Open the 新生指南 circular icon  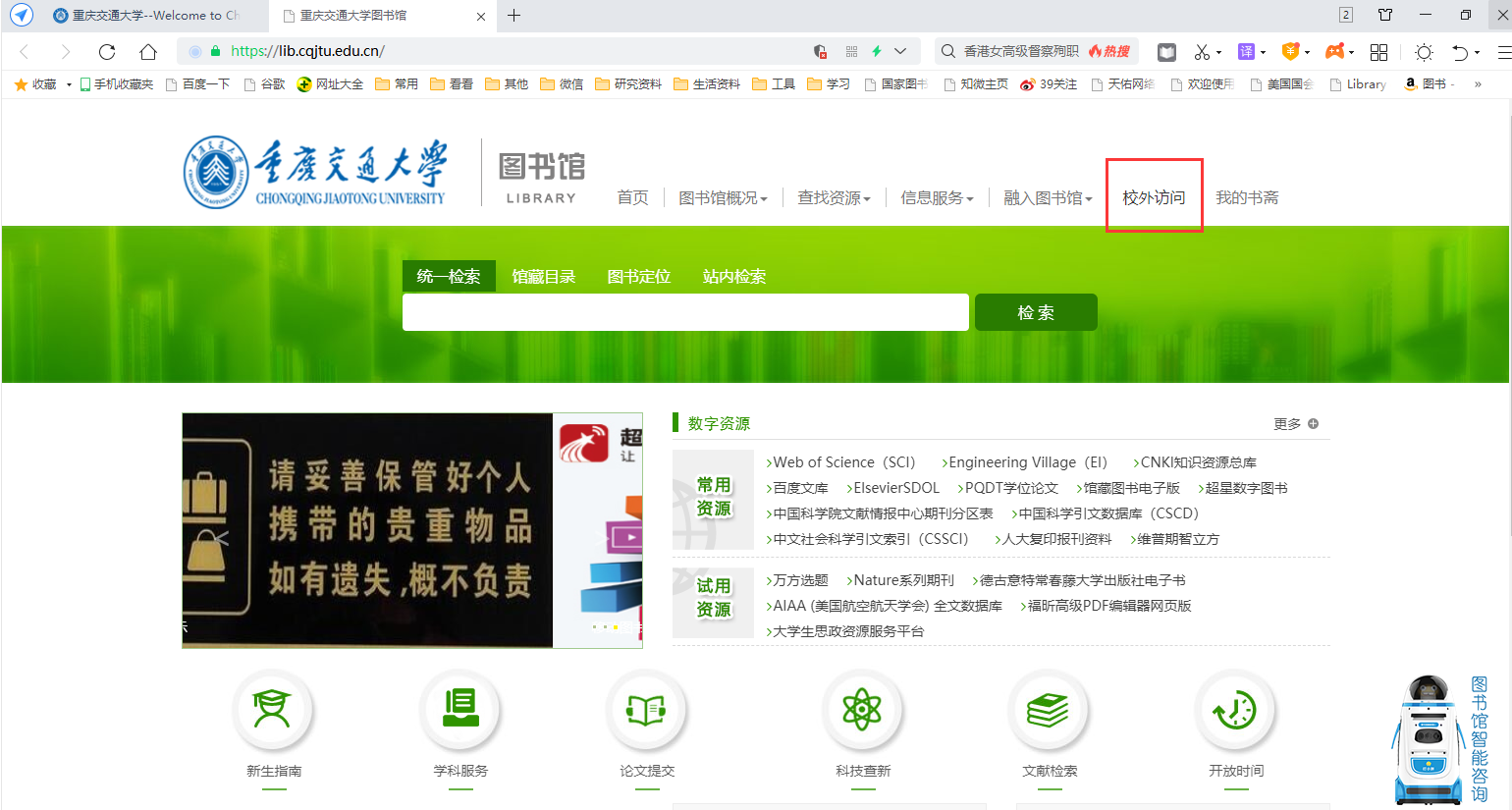pos(273,709)
